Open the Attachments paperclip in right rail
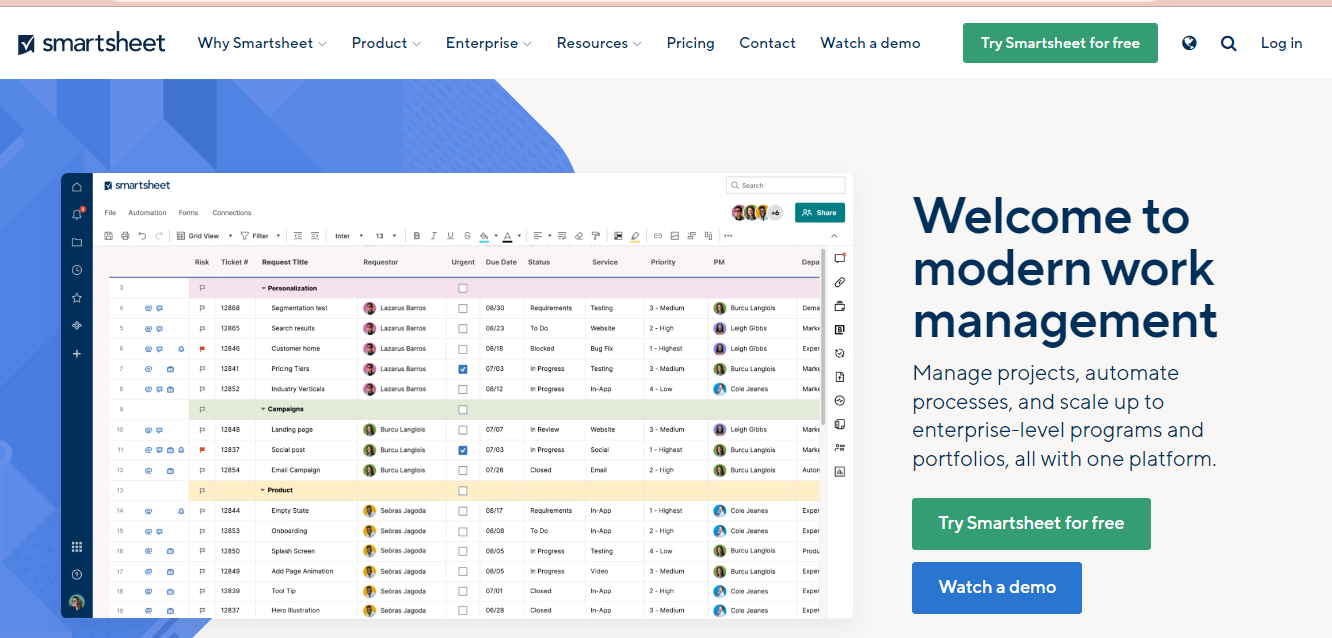The height and width of the screenshot is (638, 1332). [x=840, y=282]
